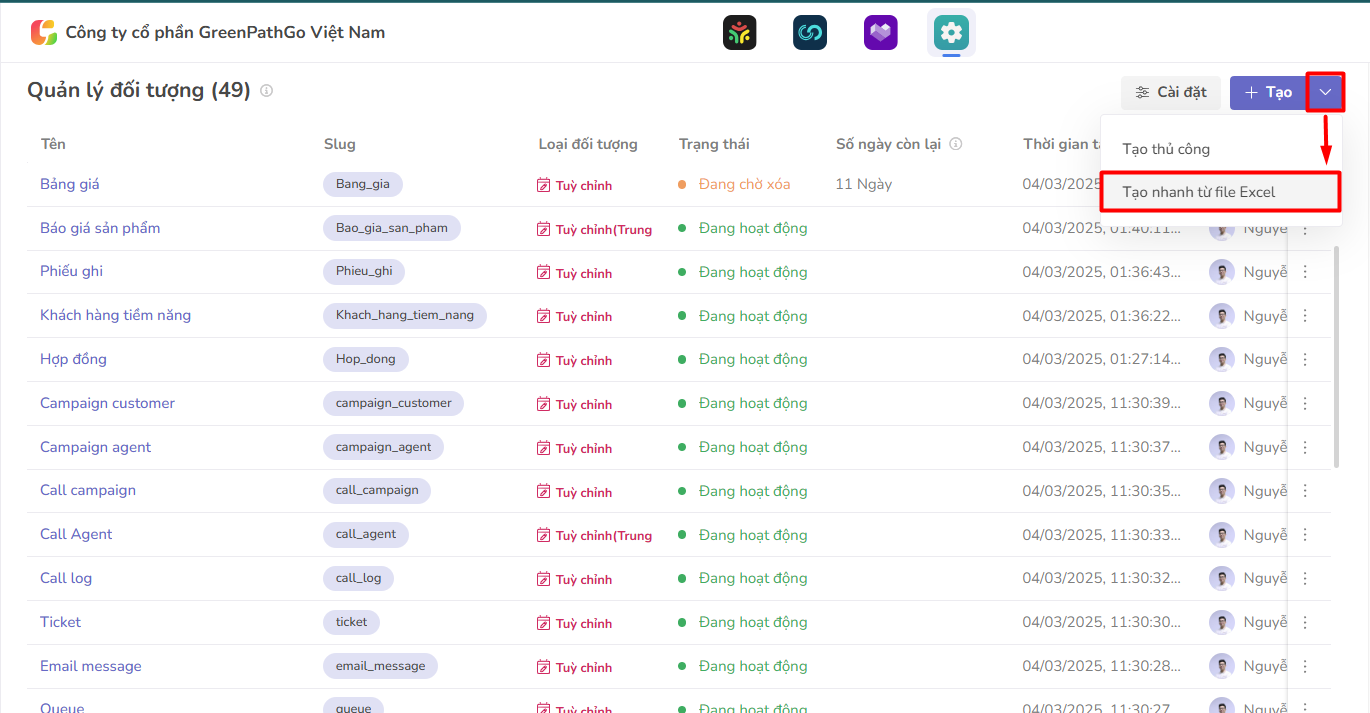
Task: Click custom type icon in Bảng giá row
Action: click(544, 185)
